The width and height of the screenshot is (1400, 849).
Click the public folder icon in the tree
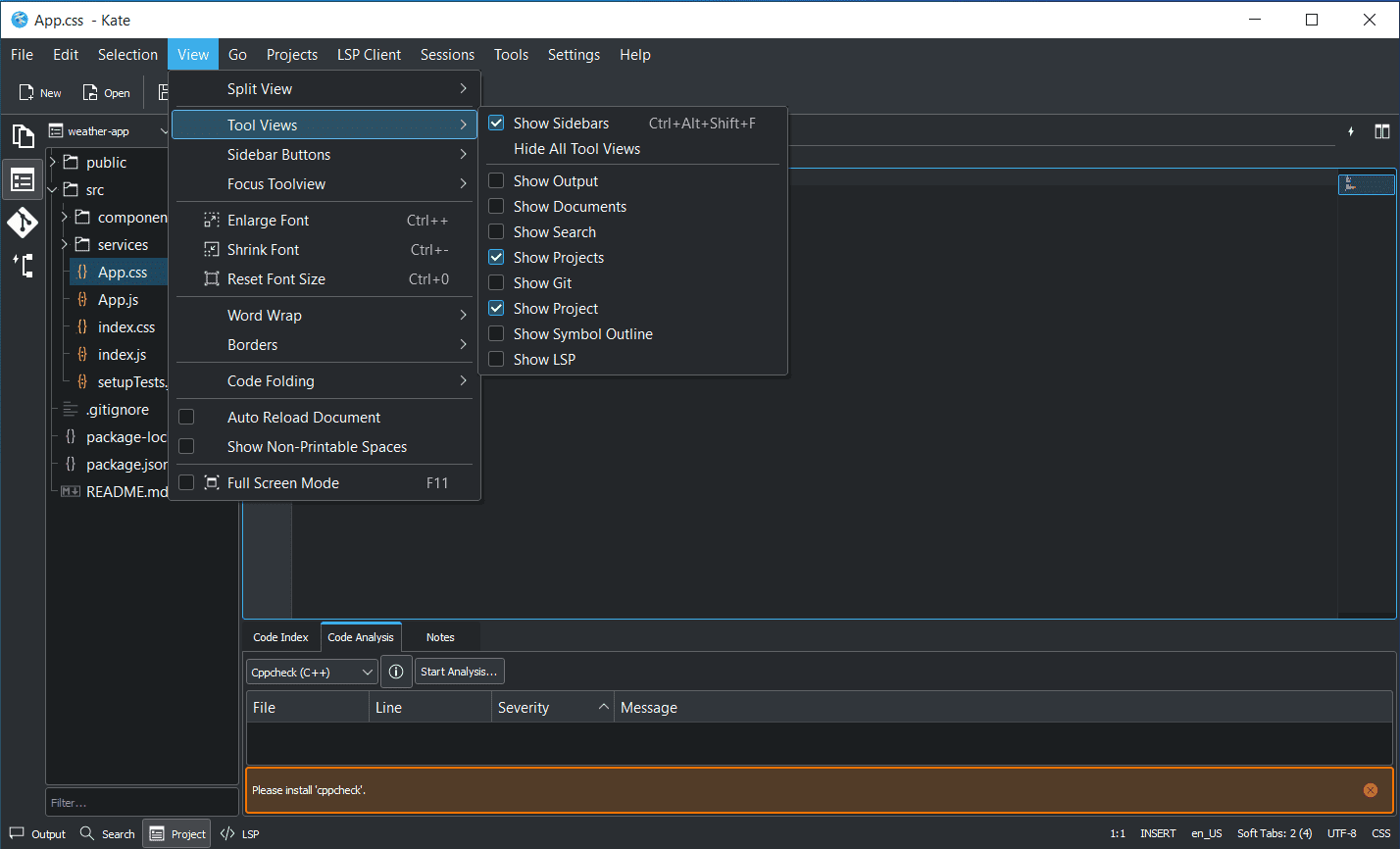click(71, 163)
